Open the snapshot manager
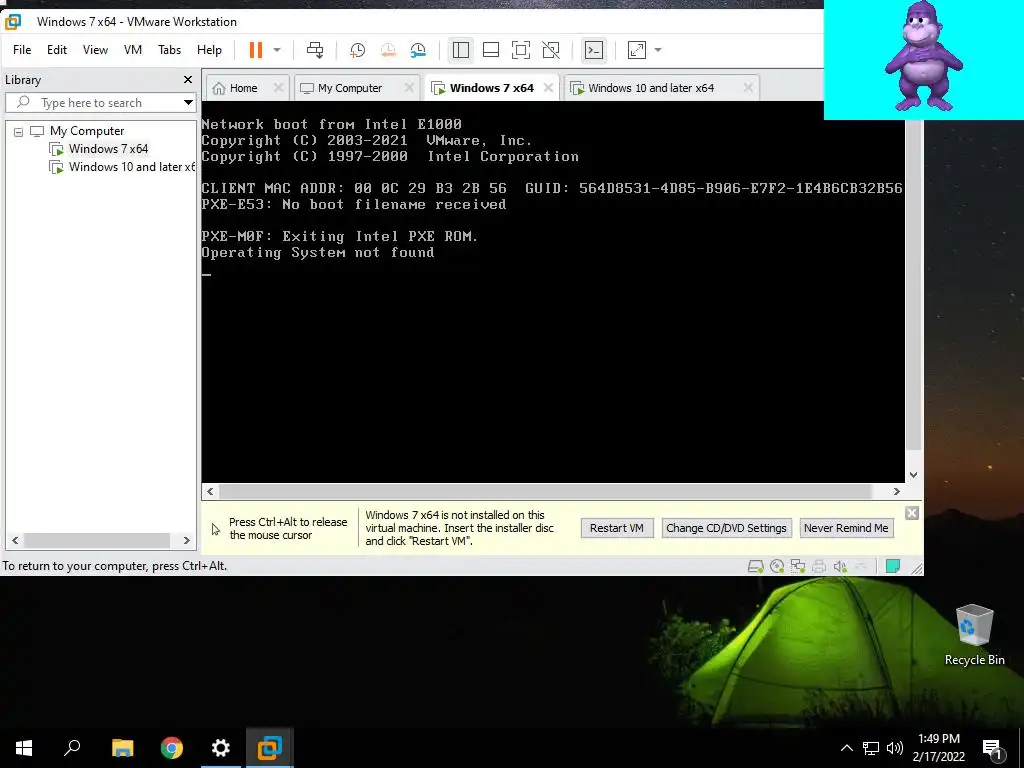 tap(418, 50)
